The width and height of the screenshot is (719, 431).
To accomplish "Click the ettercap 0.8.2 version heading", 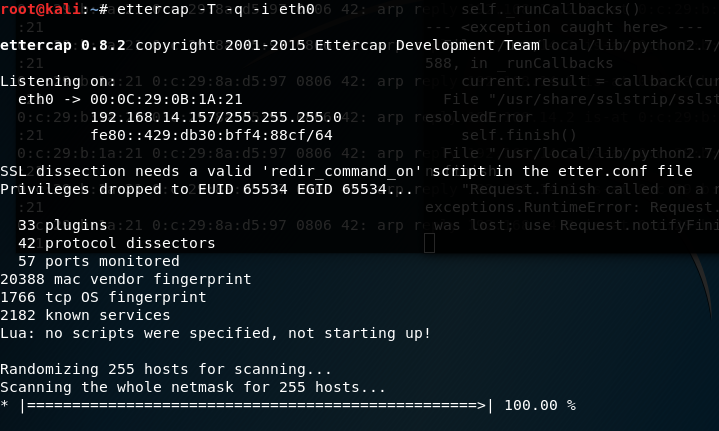I will 63,45.
